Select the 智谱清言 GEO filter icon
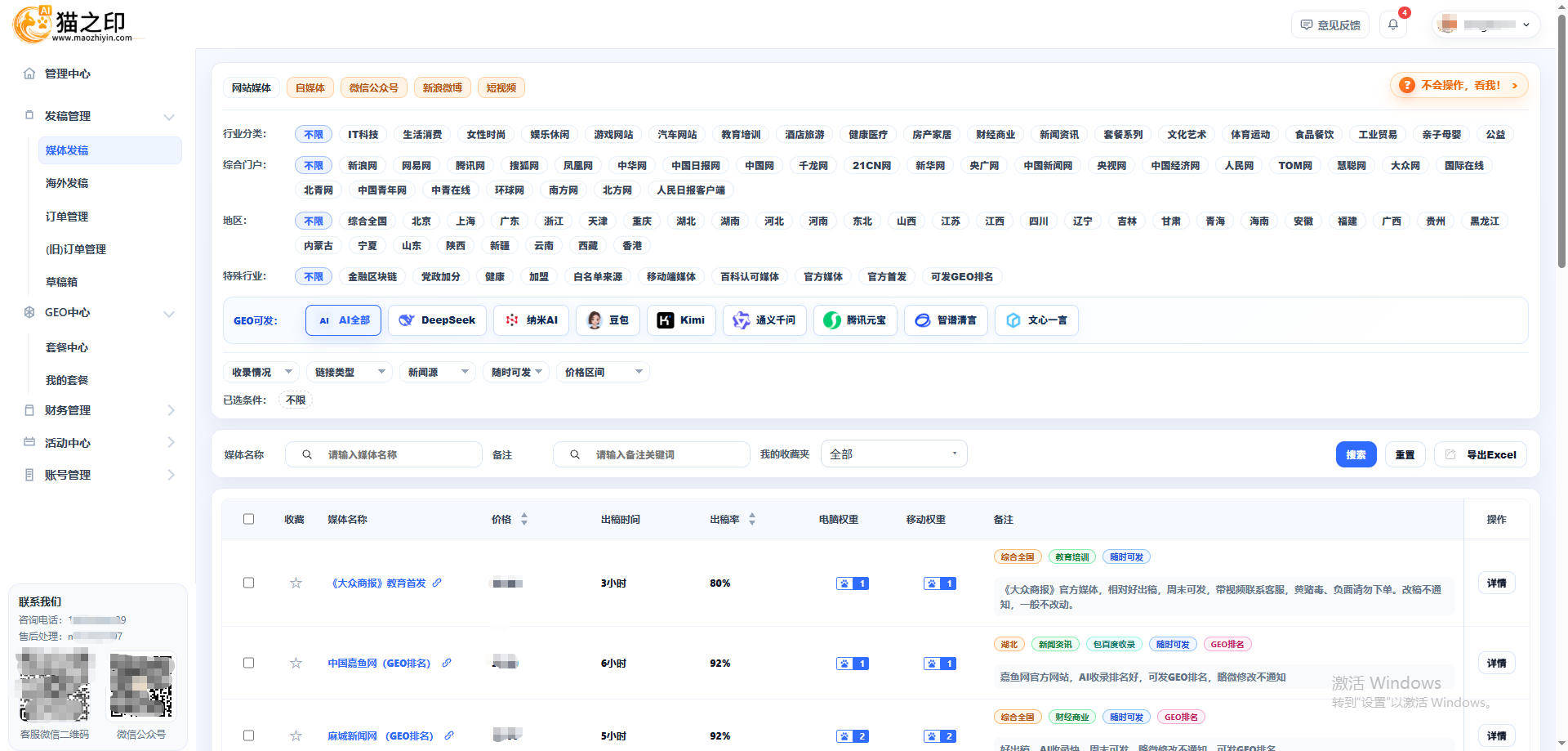Screen dimensions: 1568x751 point(922,320)
